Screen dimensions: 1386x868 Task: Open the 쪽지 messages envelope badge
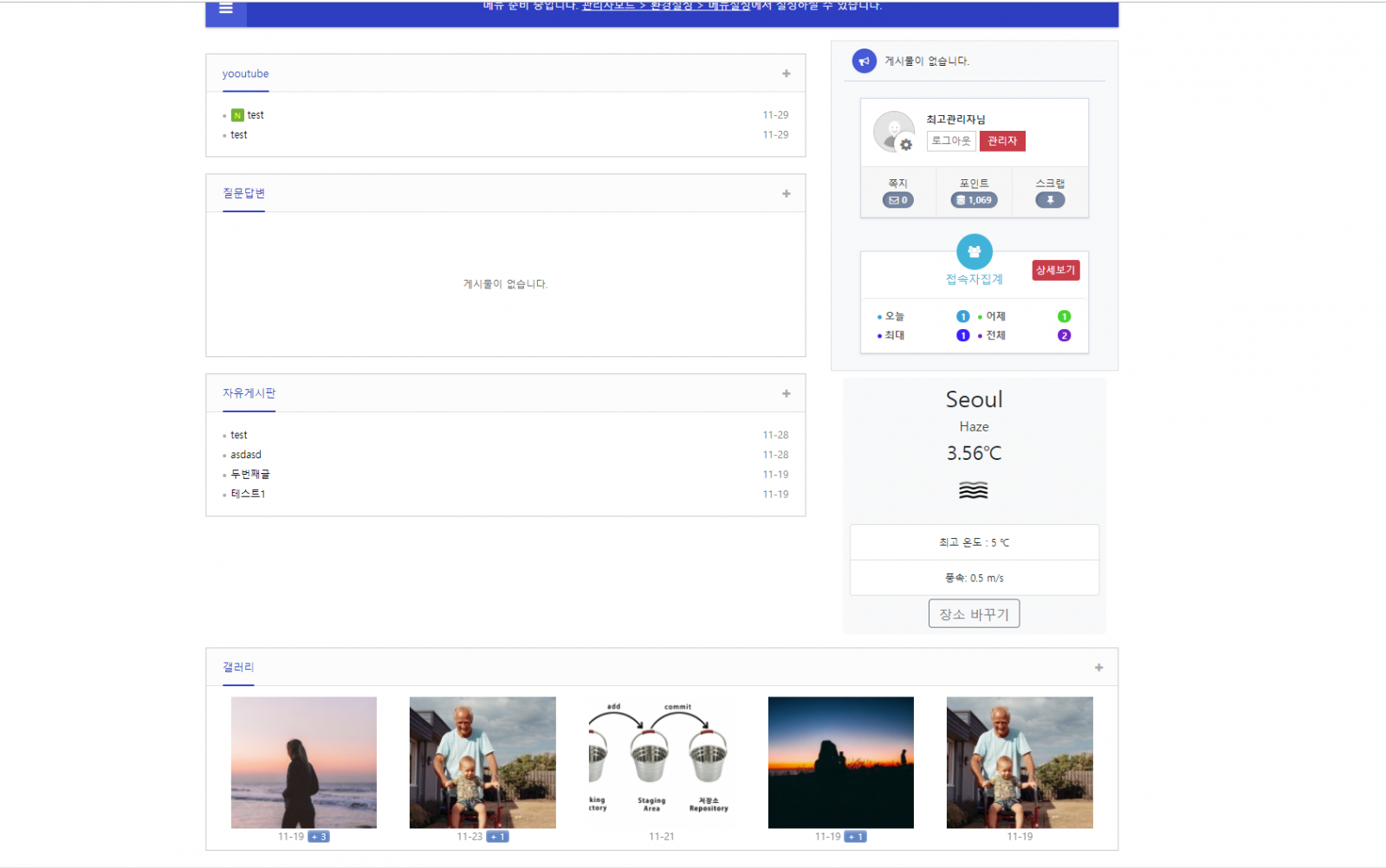click(897, 200)
